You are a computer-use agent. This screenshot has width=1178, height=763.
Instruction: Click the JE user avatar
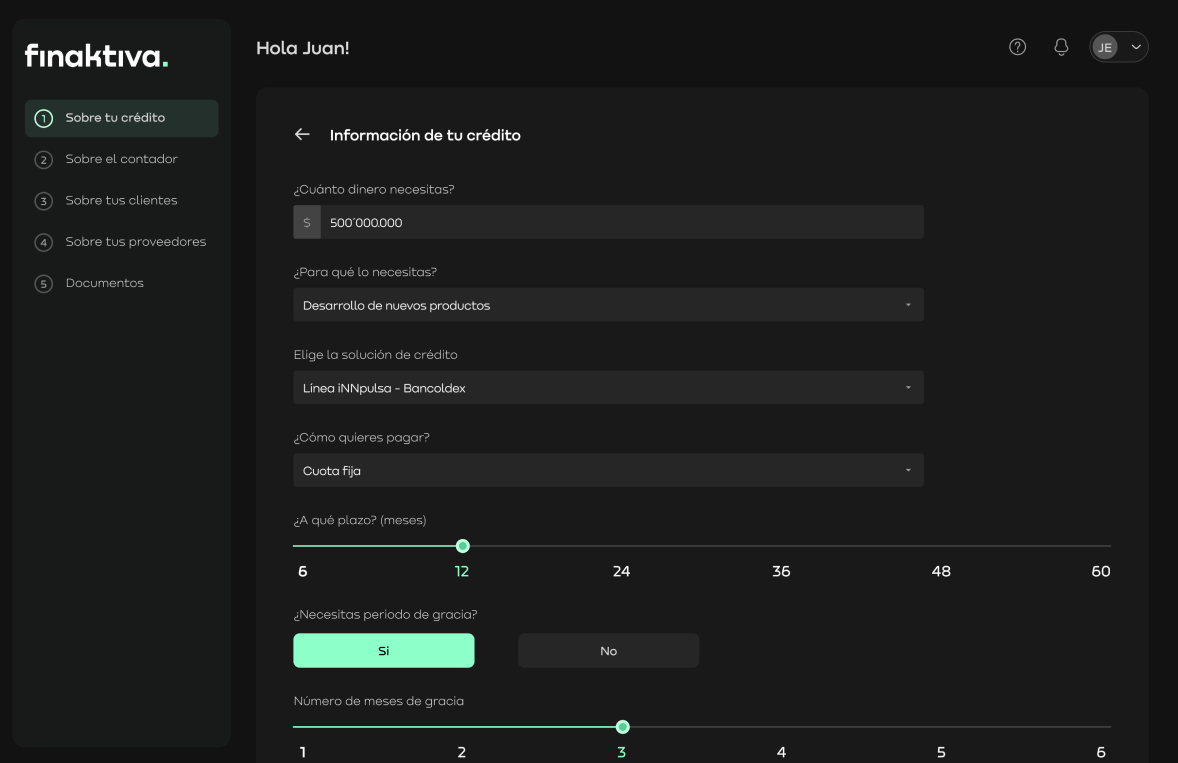1105,47
